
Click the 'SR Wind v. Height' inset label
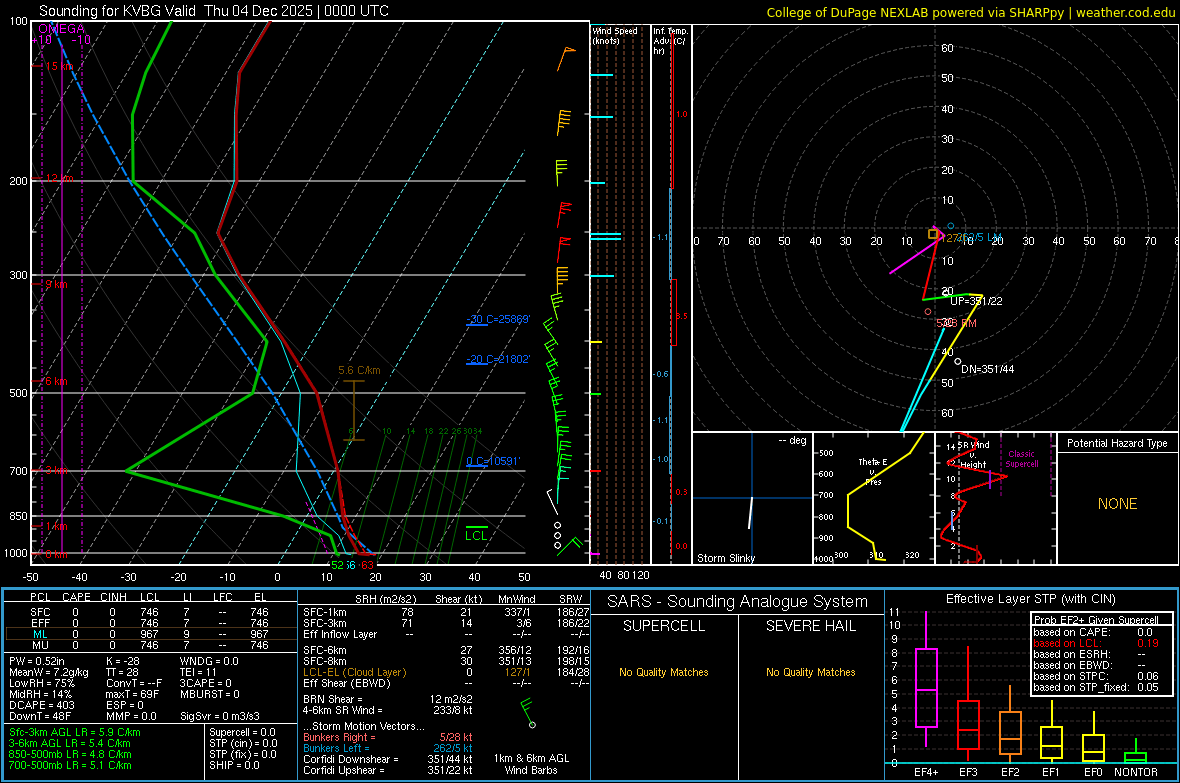pyautogui.click(x=973, y=455)
